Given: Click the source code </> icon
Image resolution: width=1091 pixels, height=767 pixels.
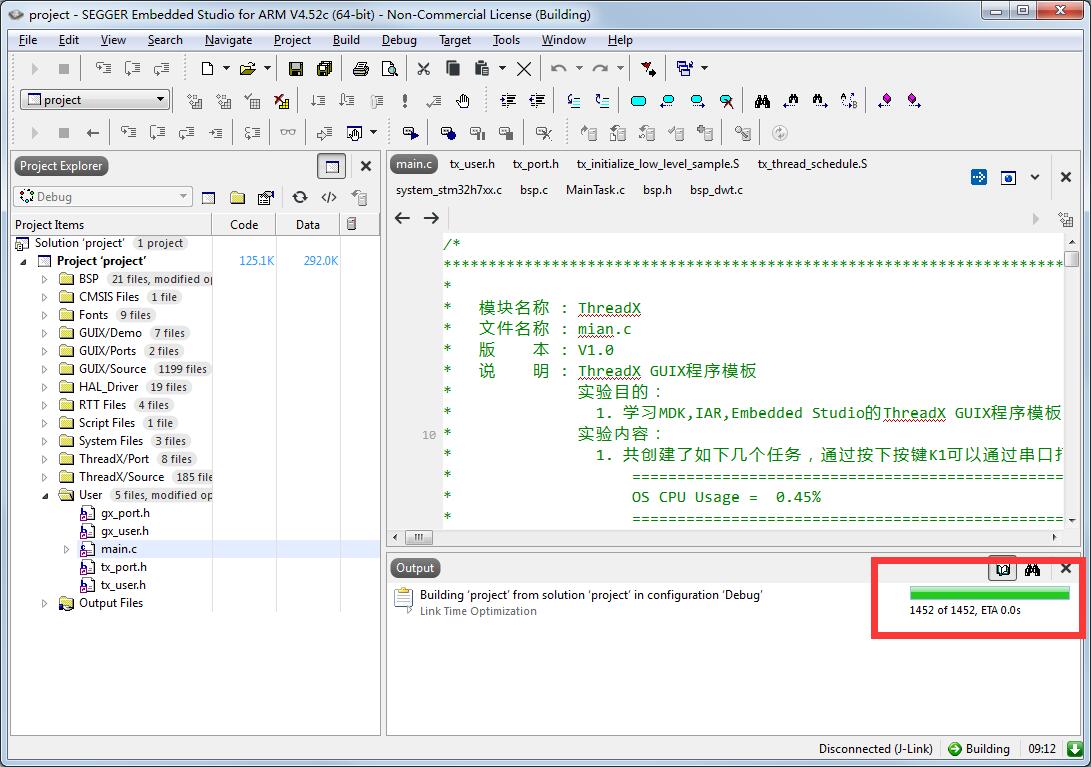Looking at the screenshot, I should [329, 197].
